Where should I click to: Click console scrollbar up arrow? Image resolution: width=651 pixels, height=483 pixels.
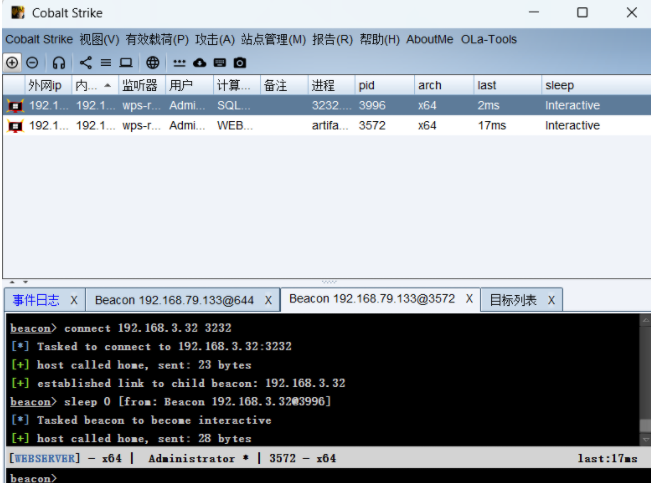[x=646, y=320]
